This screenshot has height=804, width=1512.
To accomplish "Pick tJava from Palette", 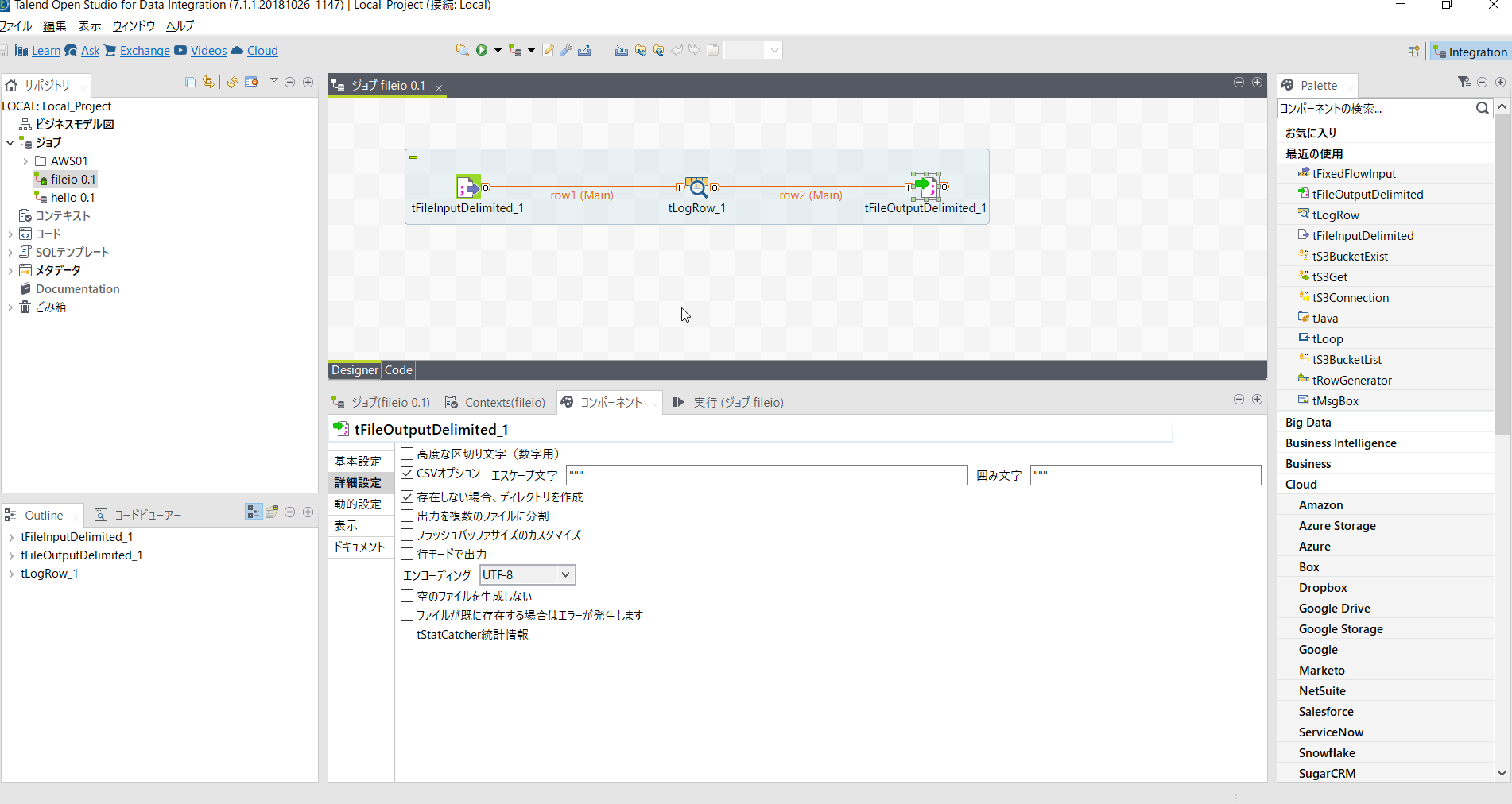I will coord(1324,318).
